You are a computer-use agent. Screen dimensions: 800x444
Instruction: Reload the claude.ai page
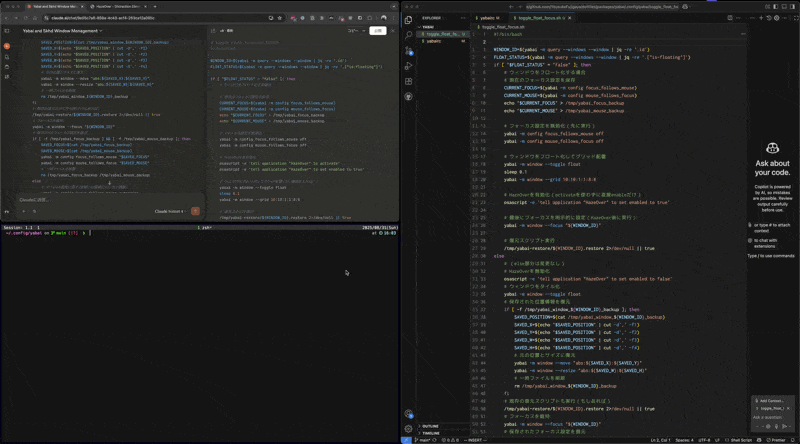(x=26, y=18)
